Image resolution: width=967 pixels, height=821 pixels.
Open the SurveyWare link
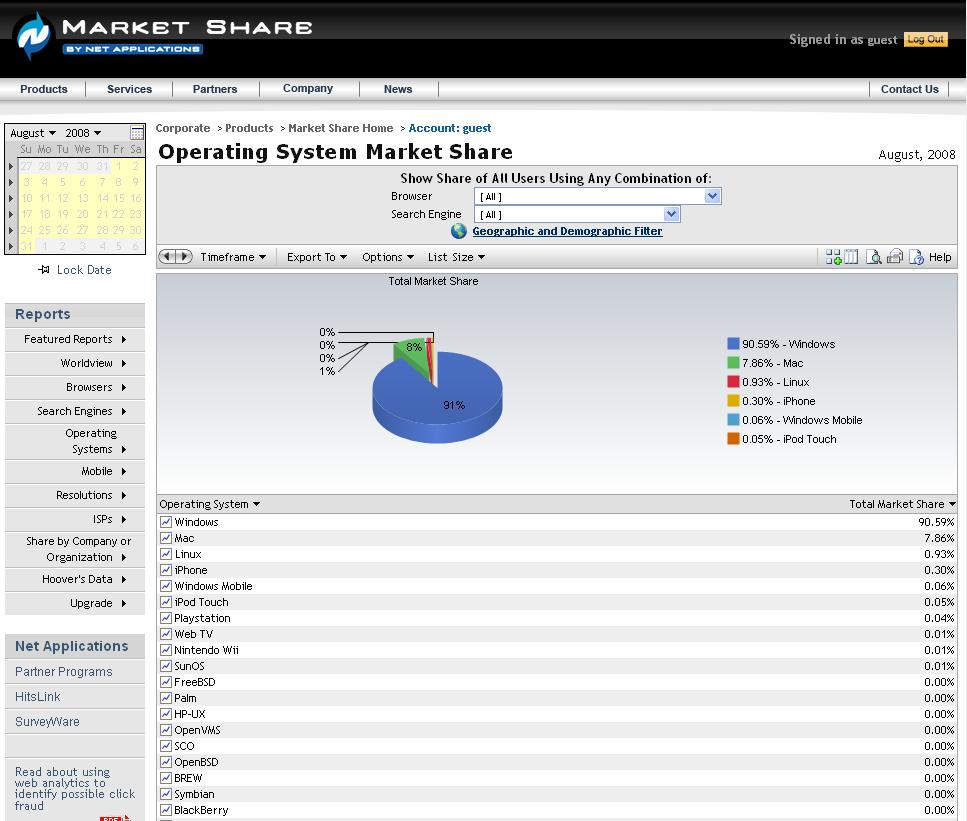click(47, 722)
